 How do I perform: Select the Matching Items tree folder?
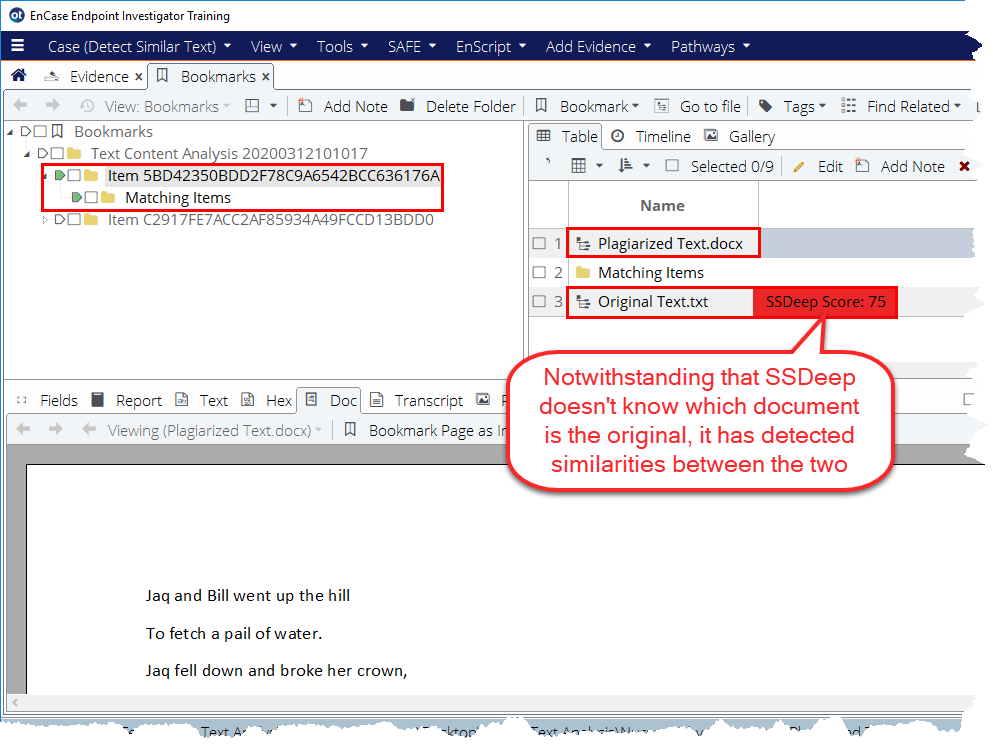[178, 198]
